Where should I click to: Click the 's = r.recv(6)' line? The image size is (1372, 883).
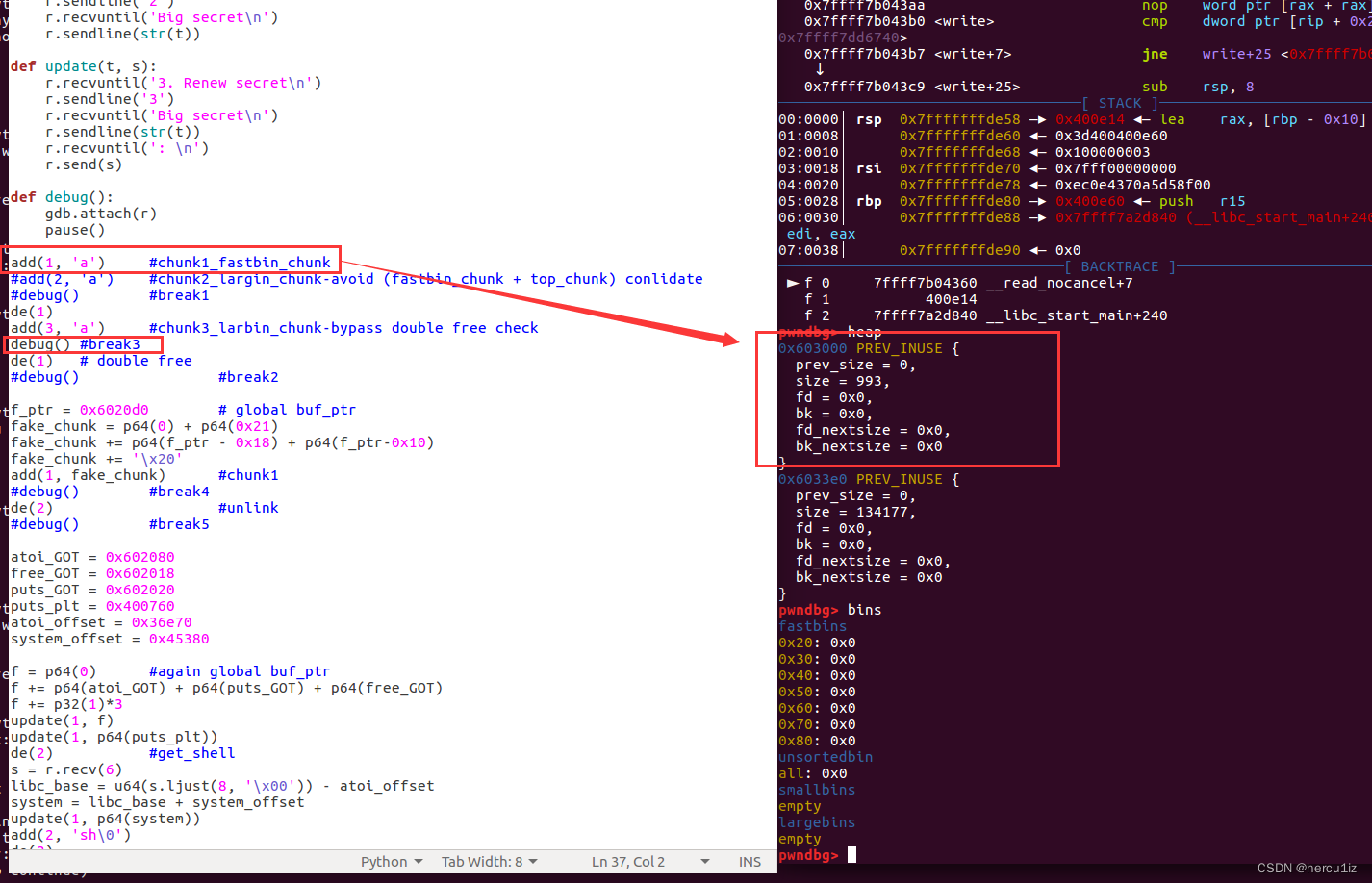[x=66, y=769]
